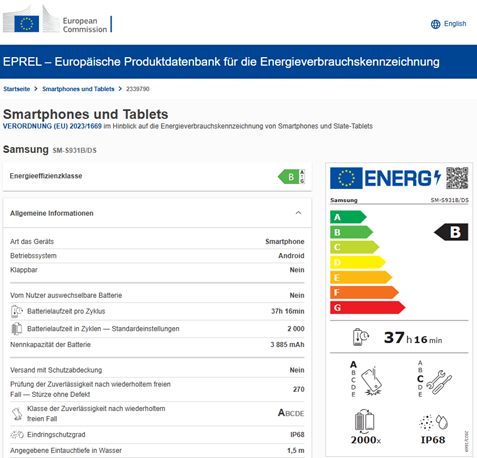Click red G class bar on label
Screen dimensions: 477x458
[x=368, y=307]
